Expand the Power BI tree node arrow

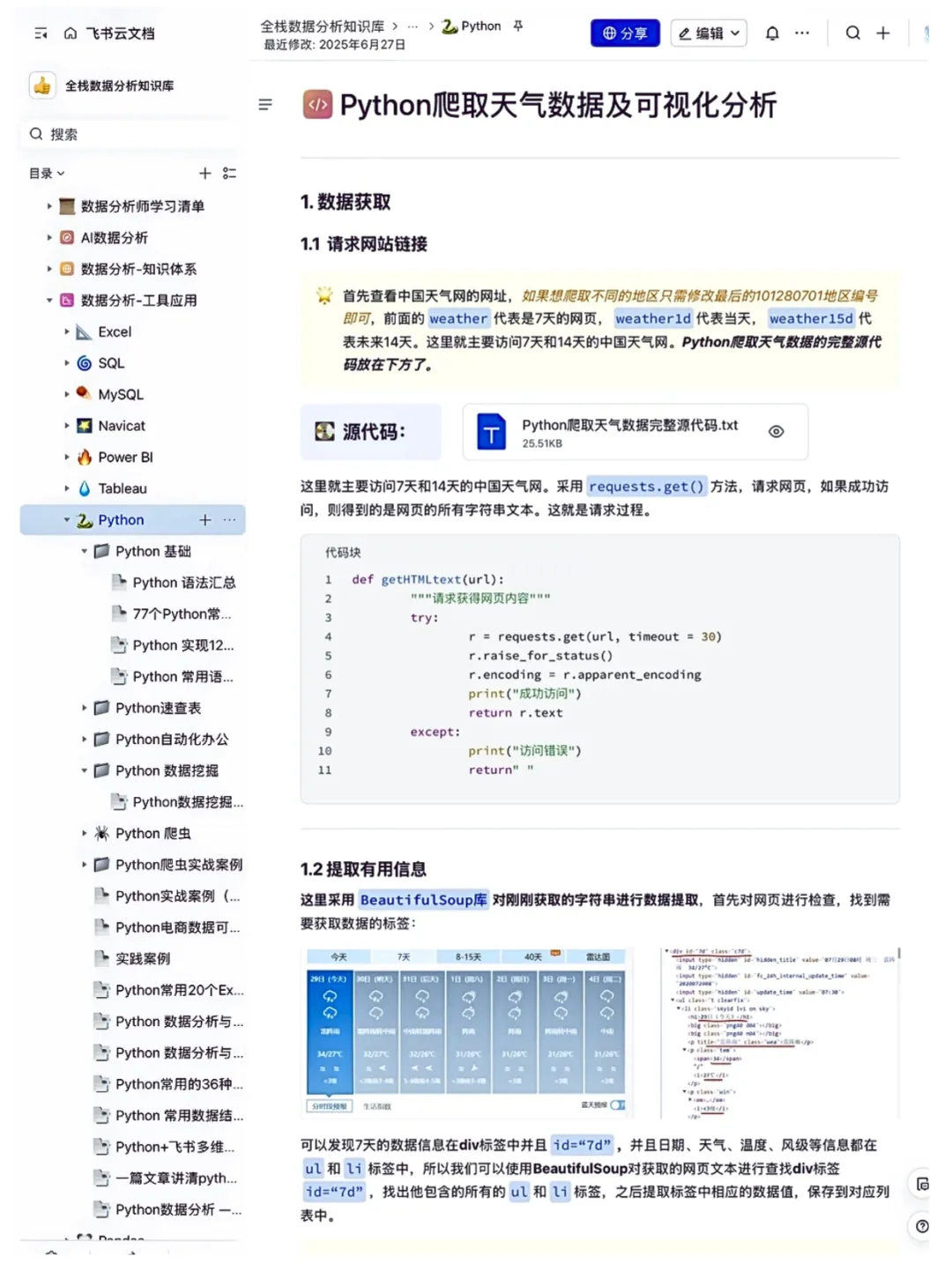(x=67, y=457)
